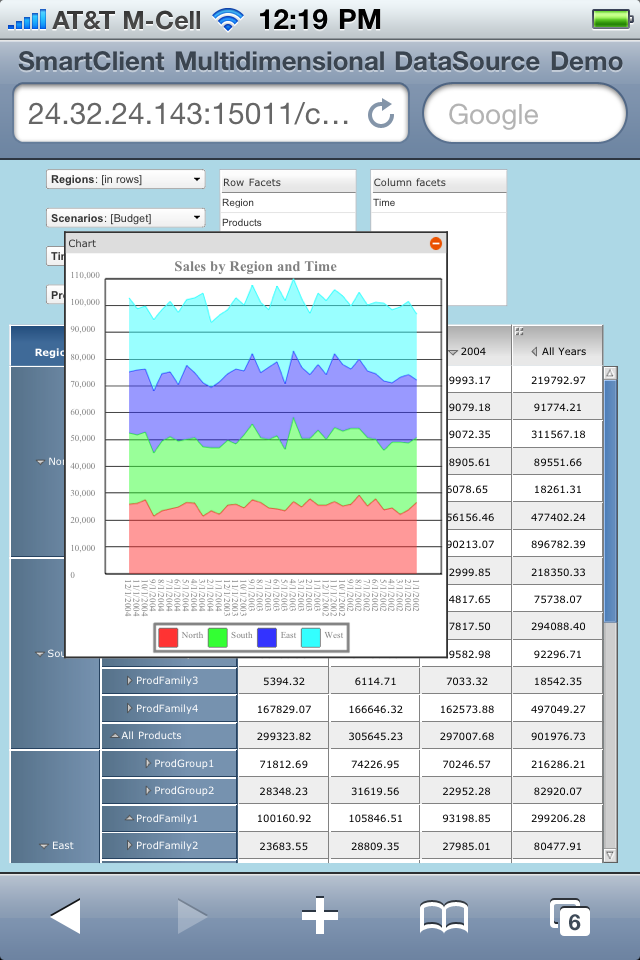Viewport: 640px width, 960px height.
Task: Tap the battery indicator in status bar
Action: 612,19
